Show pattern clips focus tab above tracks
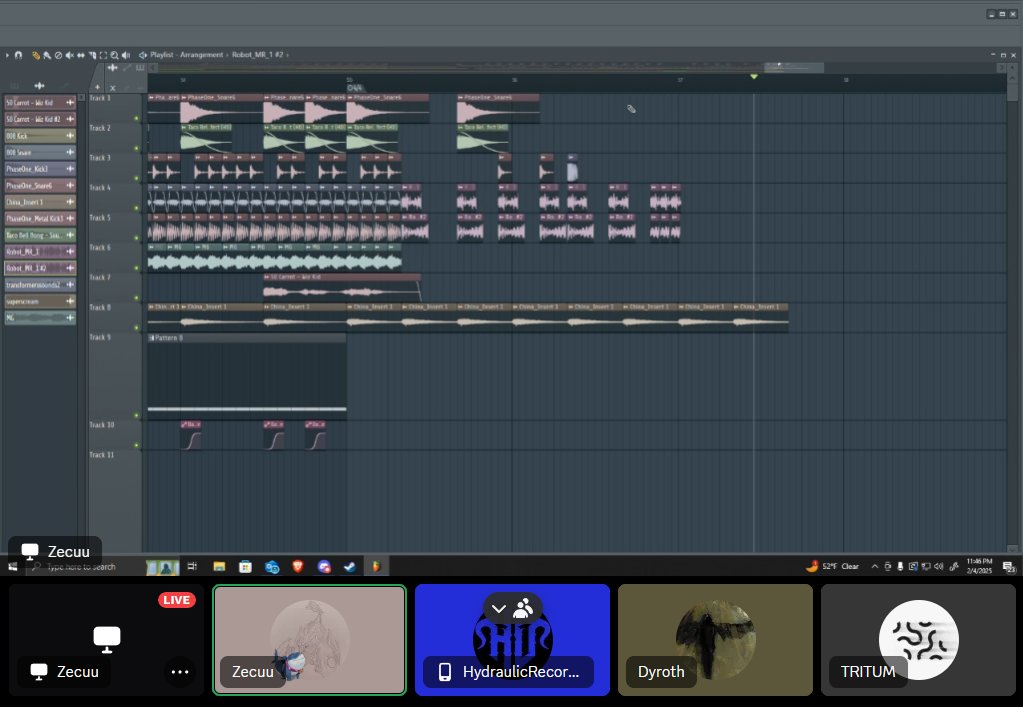1023x707 pixels. tap(140, 68)
